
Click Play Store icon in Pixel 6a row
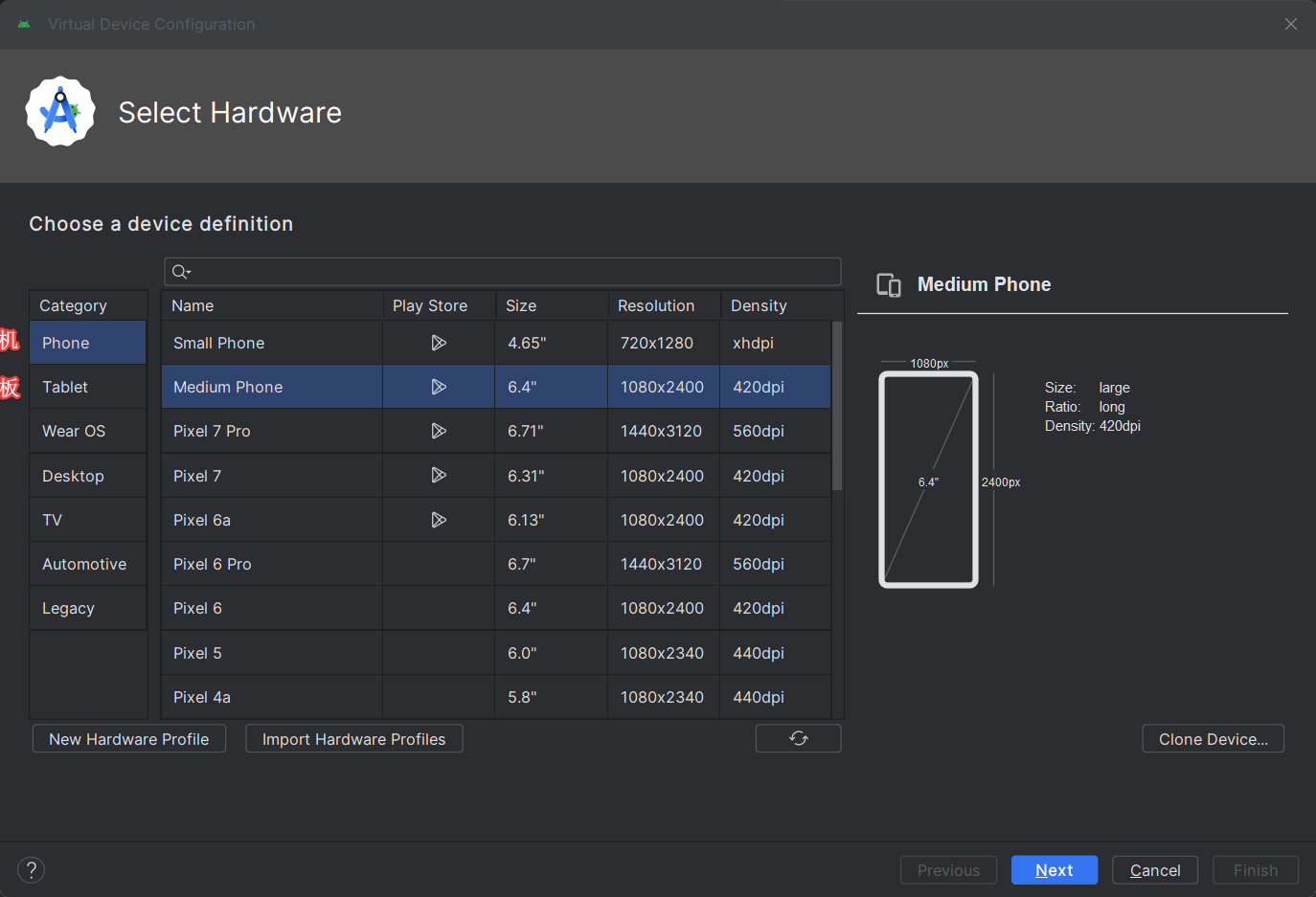[x=439, y=520]
